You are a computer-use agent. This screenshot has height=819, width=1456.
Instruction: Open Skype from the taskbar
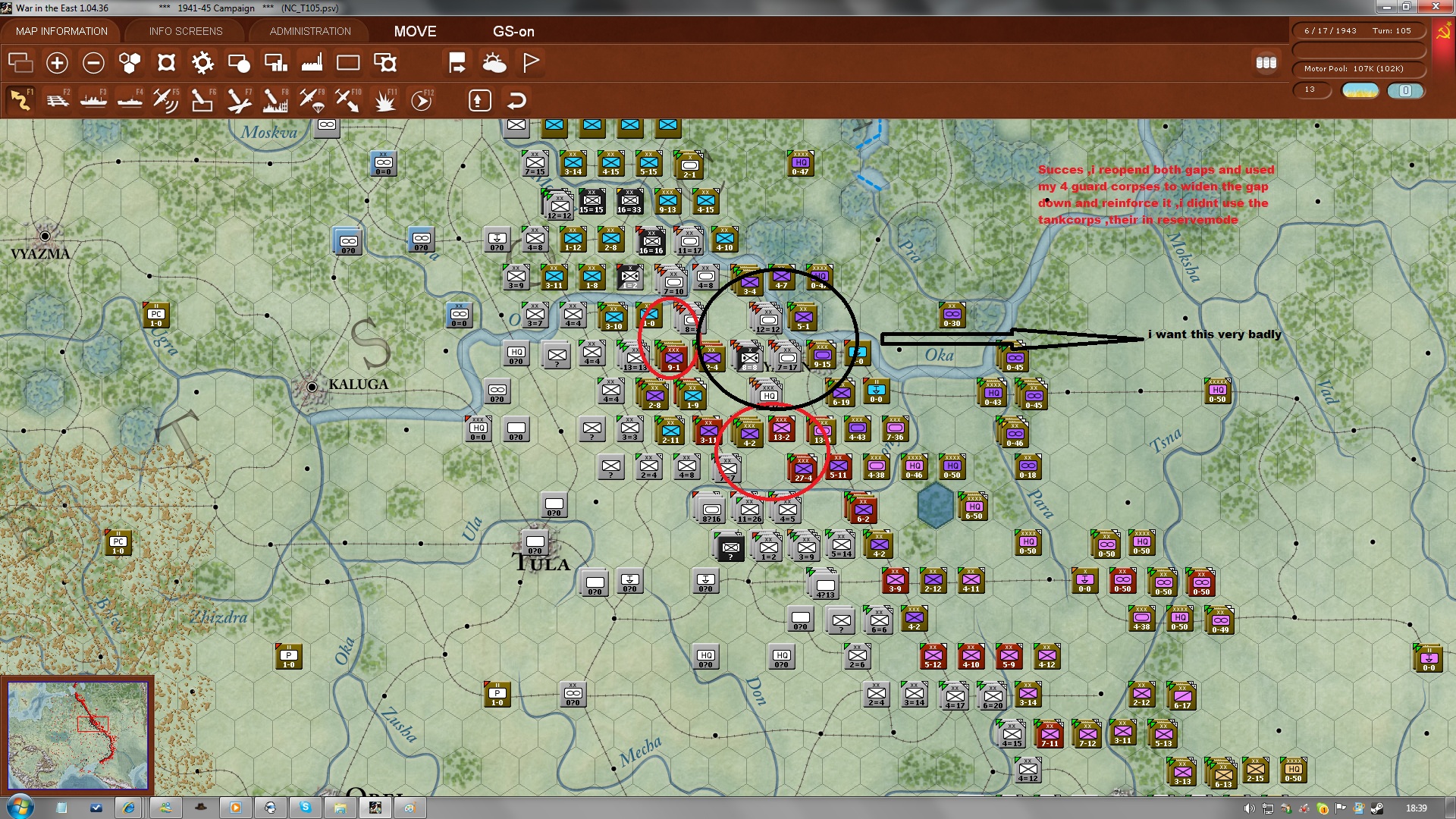[305, 808]
